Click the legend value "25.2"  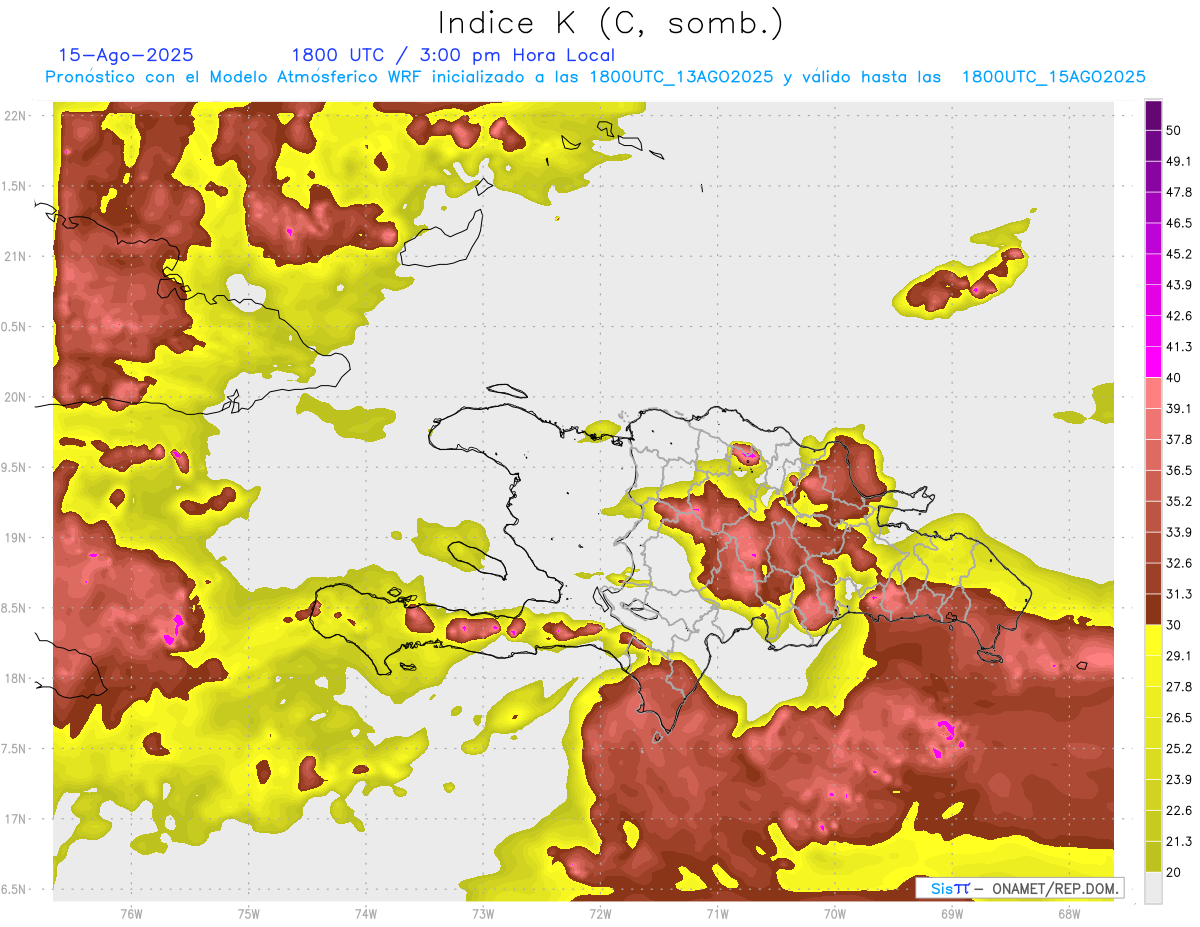[x=1179, y=749]
